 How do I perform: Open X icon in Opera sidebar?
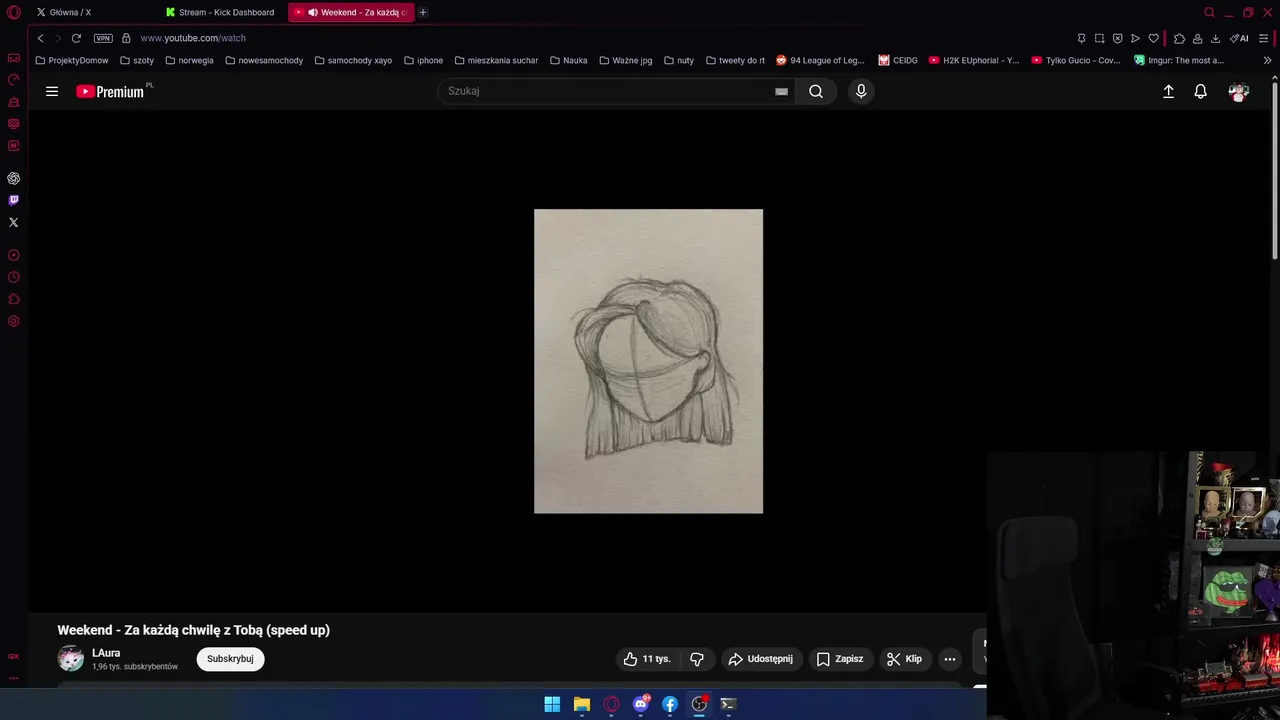click(x=14, y=222)
